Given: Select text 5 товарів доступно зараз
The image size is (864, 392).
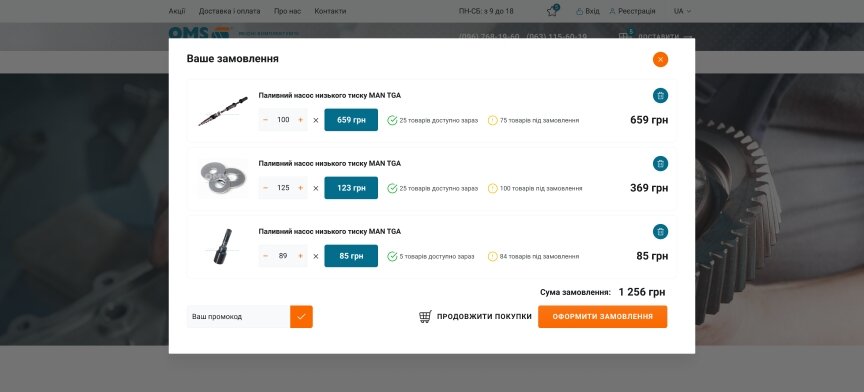Looking at the screenshot, I should tap(437, 256).
